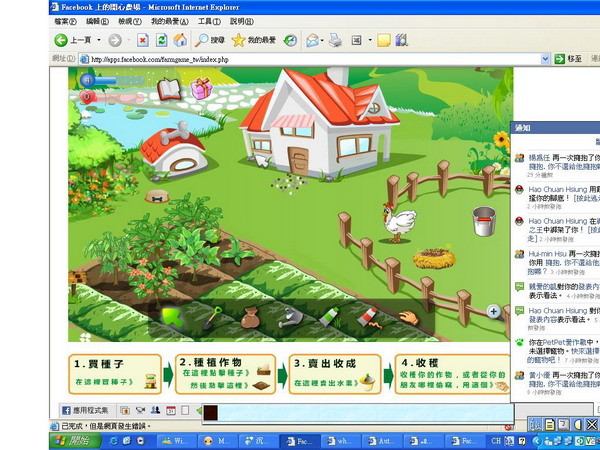Click the CH language indicator in taskbar
This screenshot has width=600, height=450.
point(496,441)
